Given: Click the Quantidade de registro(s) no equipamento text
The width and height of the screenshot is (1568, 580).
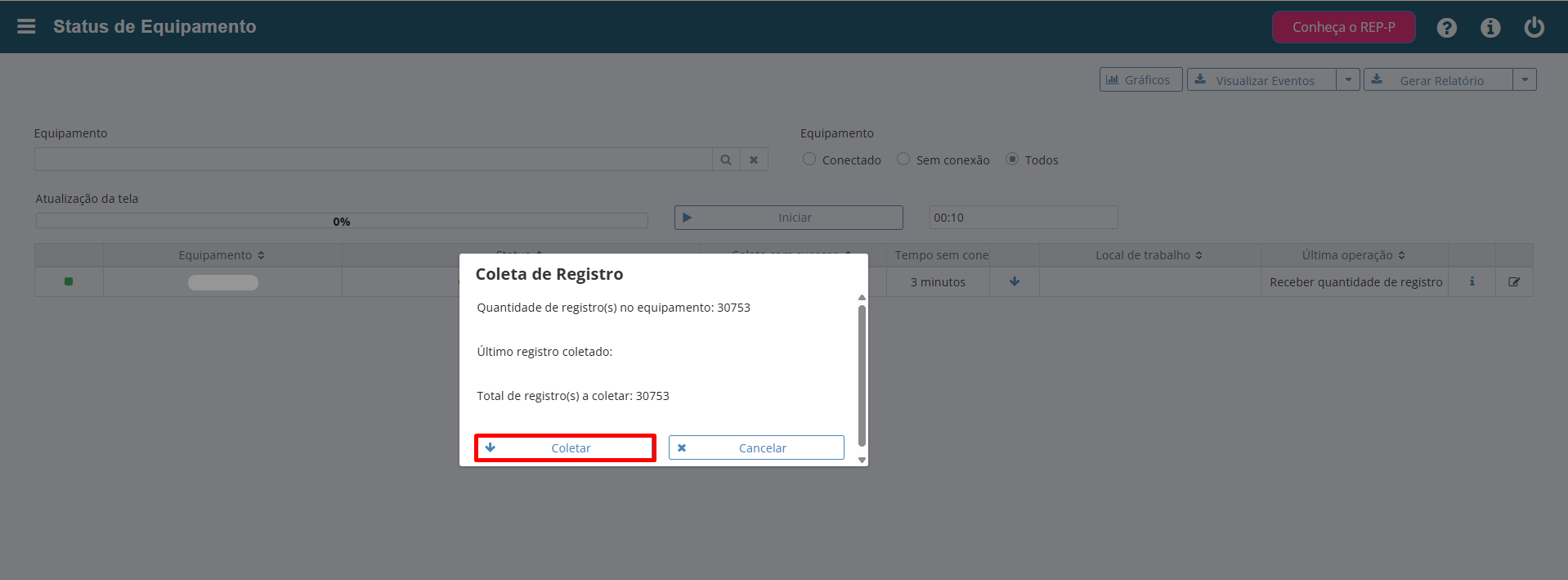Looking at the screenshot, I should (x=613, y=308).
